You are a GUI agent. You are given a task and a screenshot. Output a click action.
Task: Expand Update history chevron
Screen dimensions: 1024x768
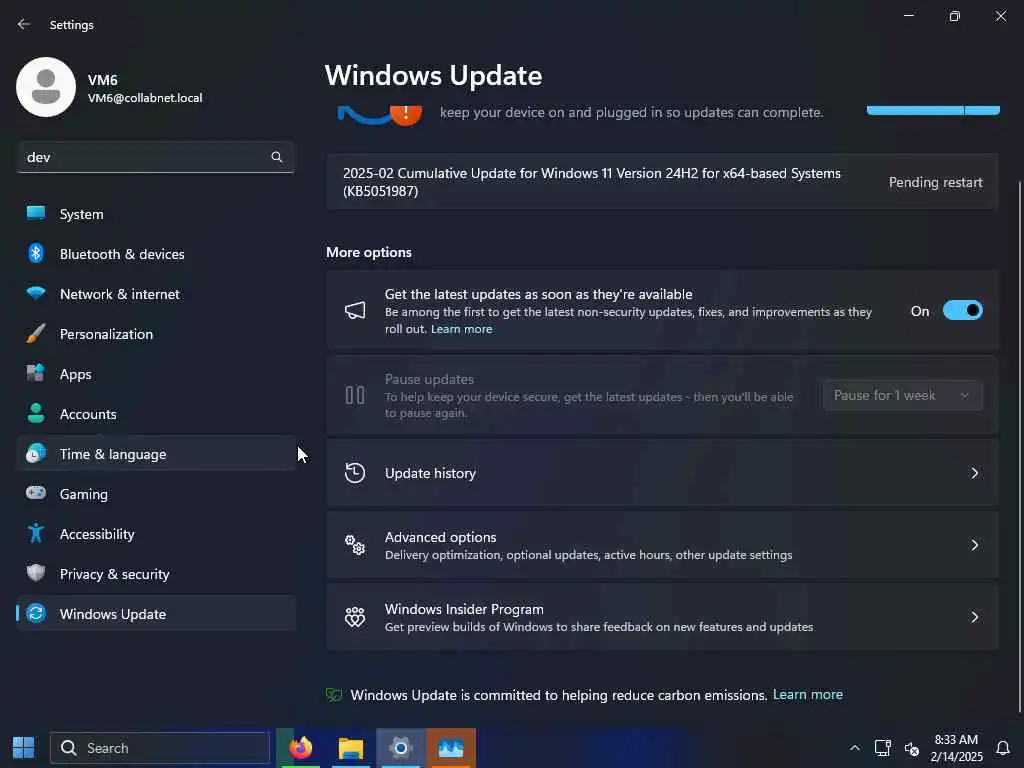(974, 473)
